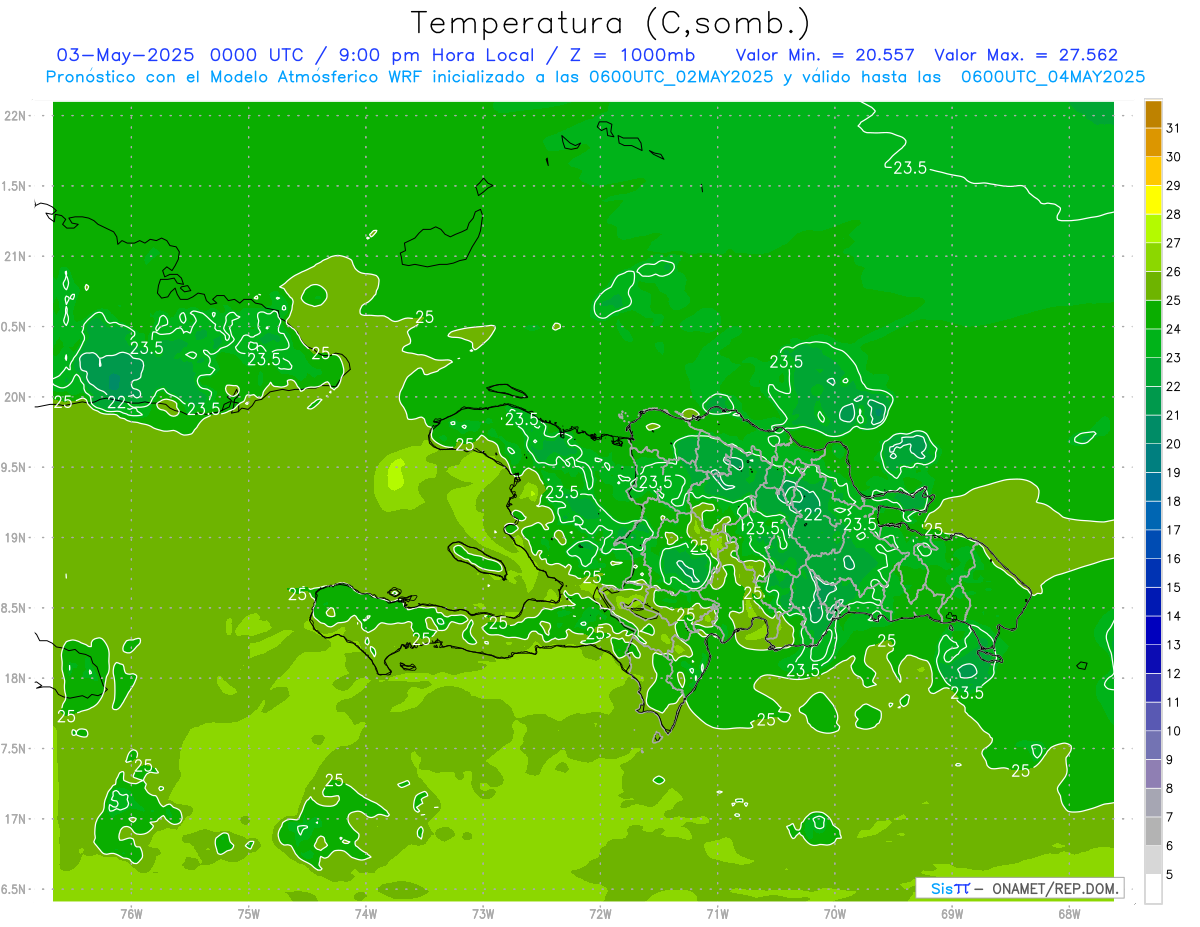This screenshot has width=1200, height=927.
Task: Click value "12" on the color scale
Action: tap(1173, 673)
